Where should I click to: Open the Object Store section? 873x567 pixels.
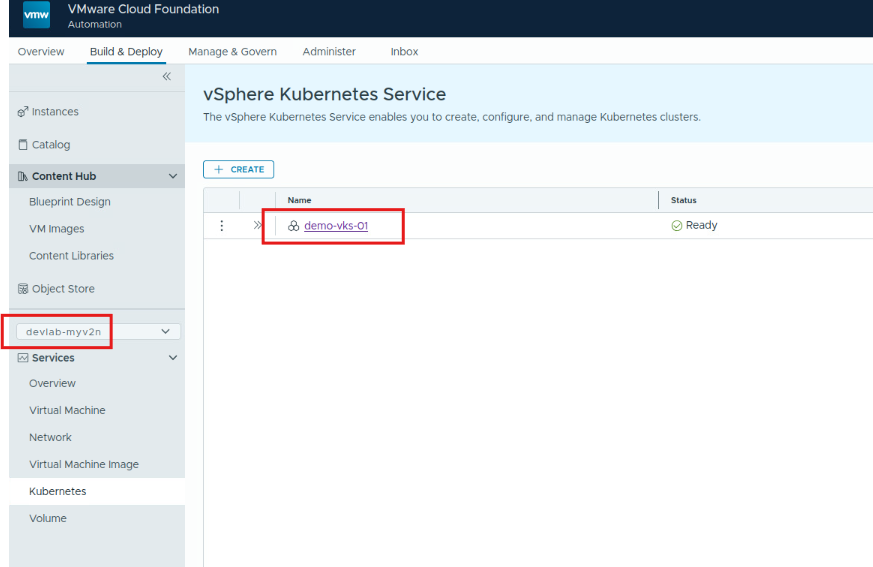click(x=62, y=289)
